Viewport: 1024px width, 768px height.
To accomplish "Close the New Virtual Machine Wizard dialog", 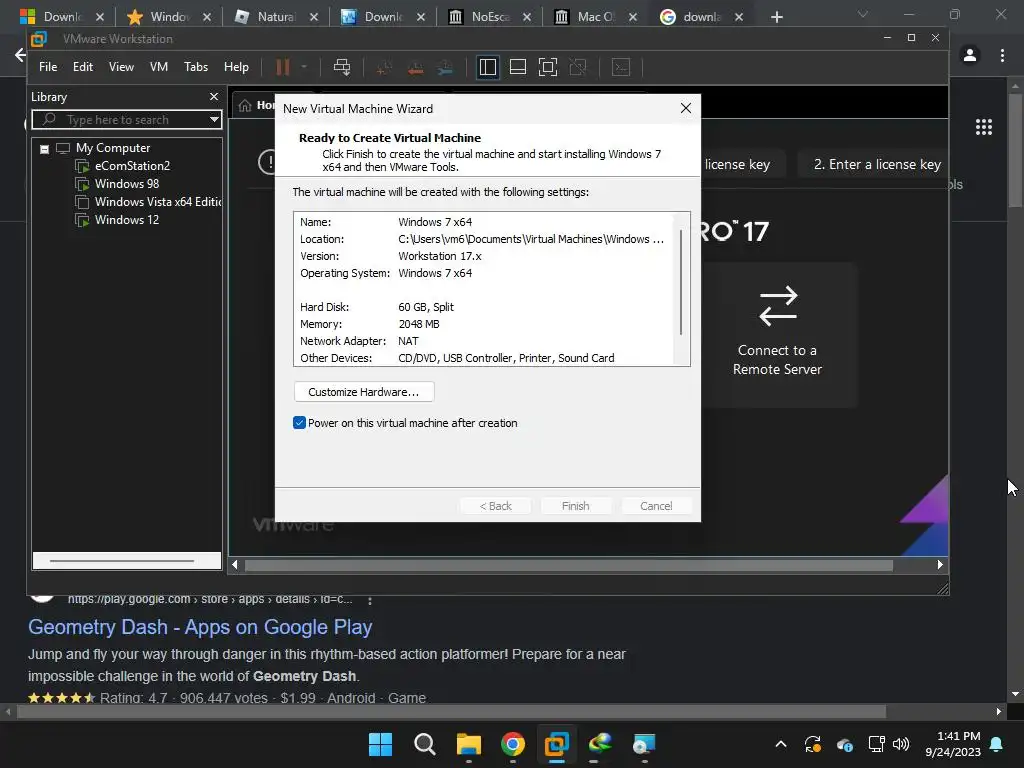I will pyautogui.click(x=686, y=108).
